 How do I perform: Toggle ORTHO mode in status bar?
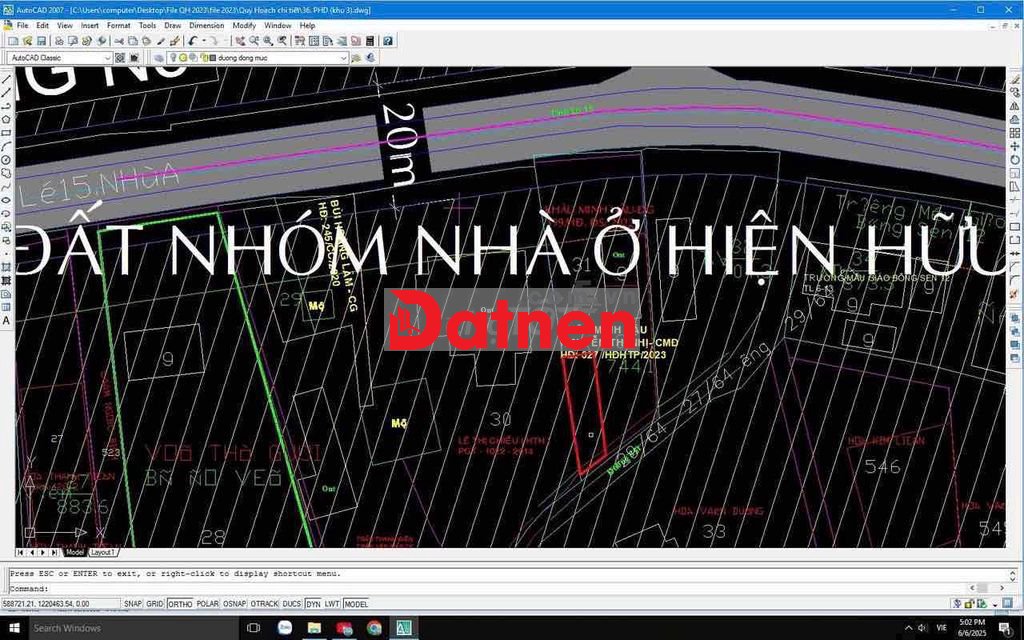181,604
